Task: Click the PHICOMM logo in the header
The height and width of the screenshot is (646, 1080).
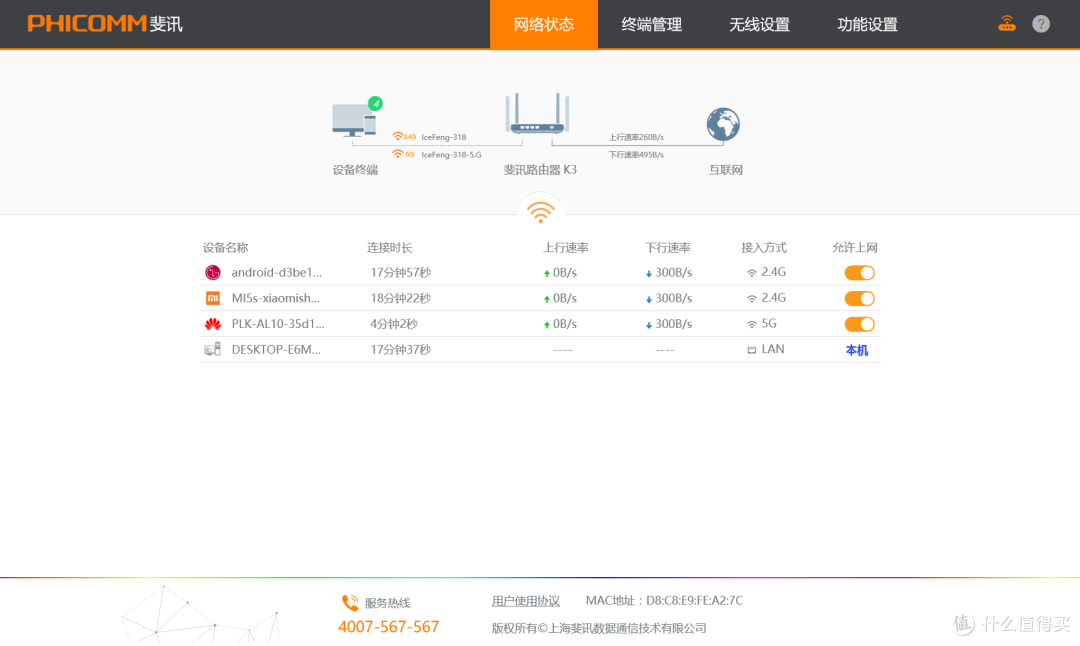Action: pos(103,24)
